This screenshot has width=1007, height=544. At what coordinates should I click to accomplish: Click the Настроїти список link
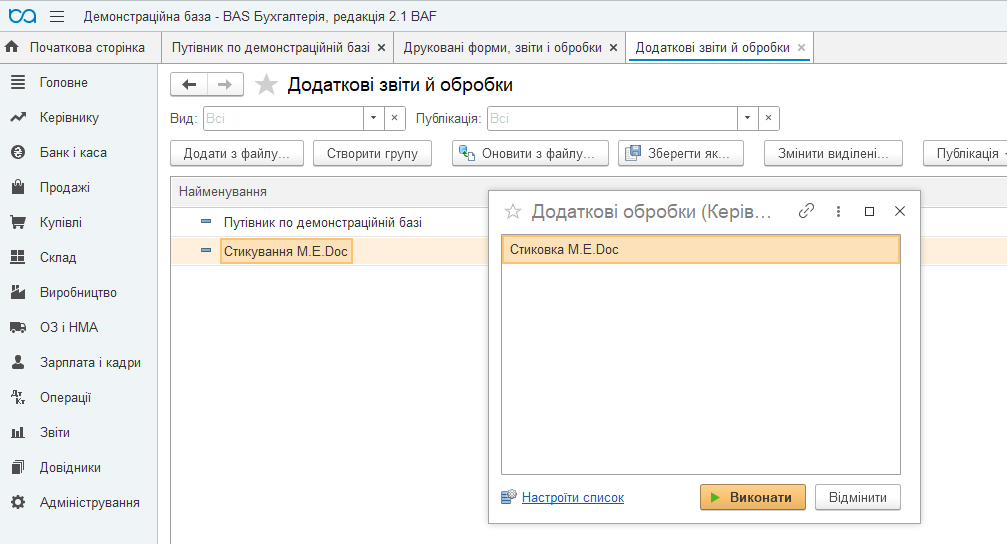pos(572,497)
